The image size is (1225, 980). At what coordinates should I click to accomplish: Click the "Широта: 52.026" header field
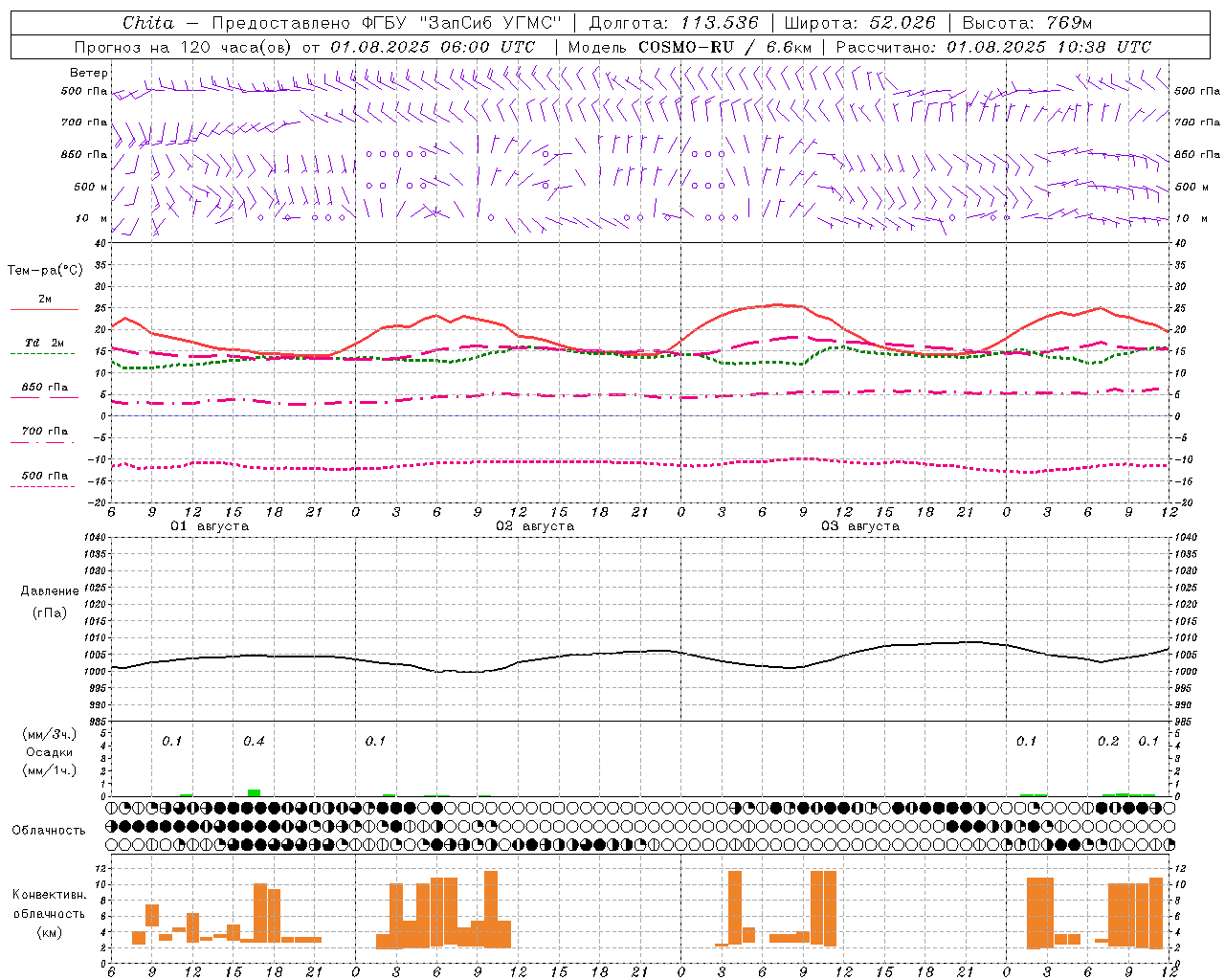pyautogui.click(x=859, y=23)
